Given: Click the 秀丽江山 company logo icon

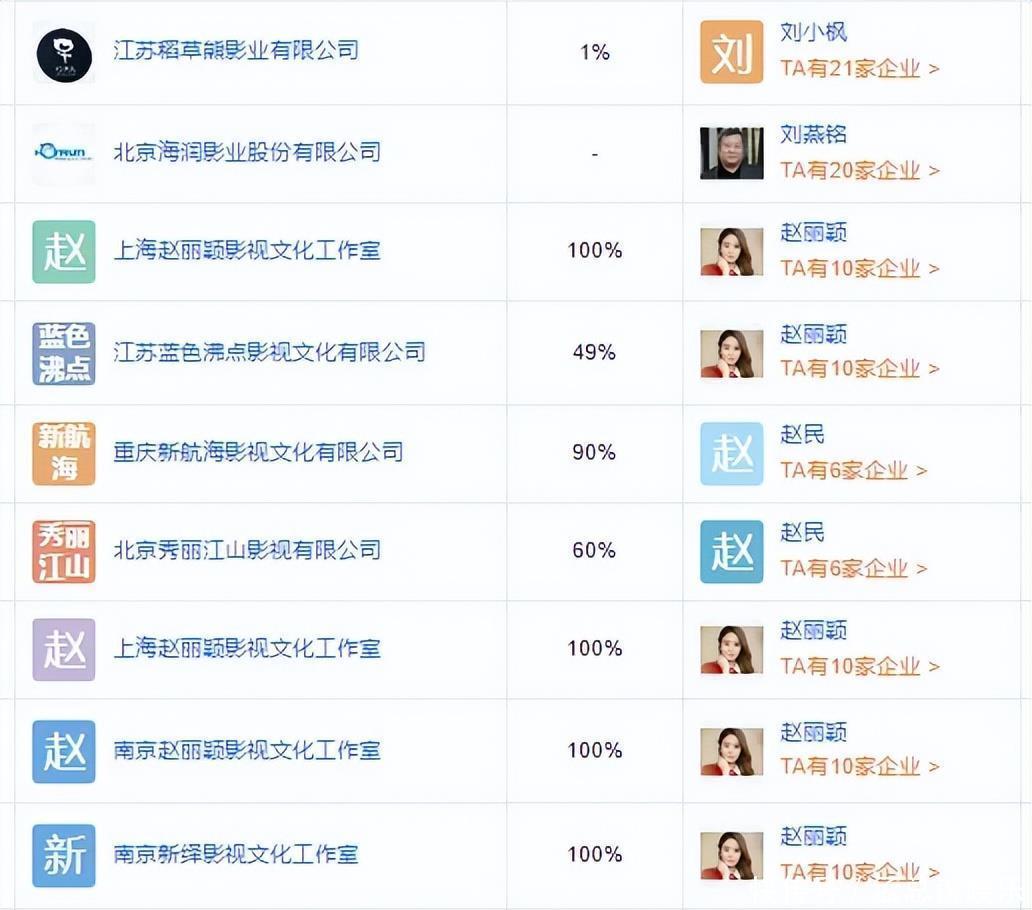Looking at the screenshot, I should pyautogui.click(x=64, y=551).
